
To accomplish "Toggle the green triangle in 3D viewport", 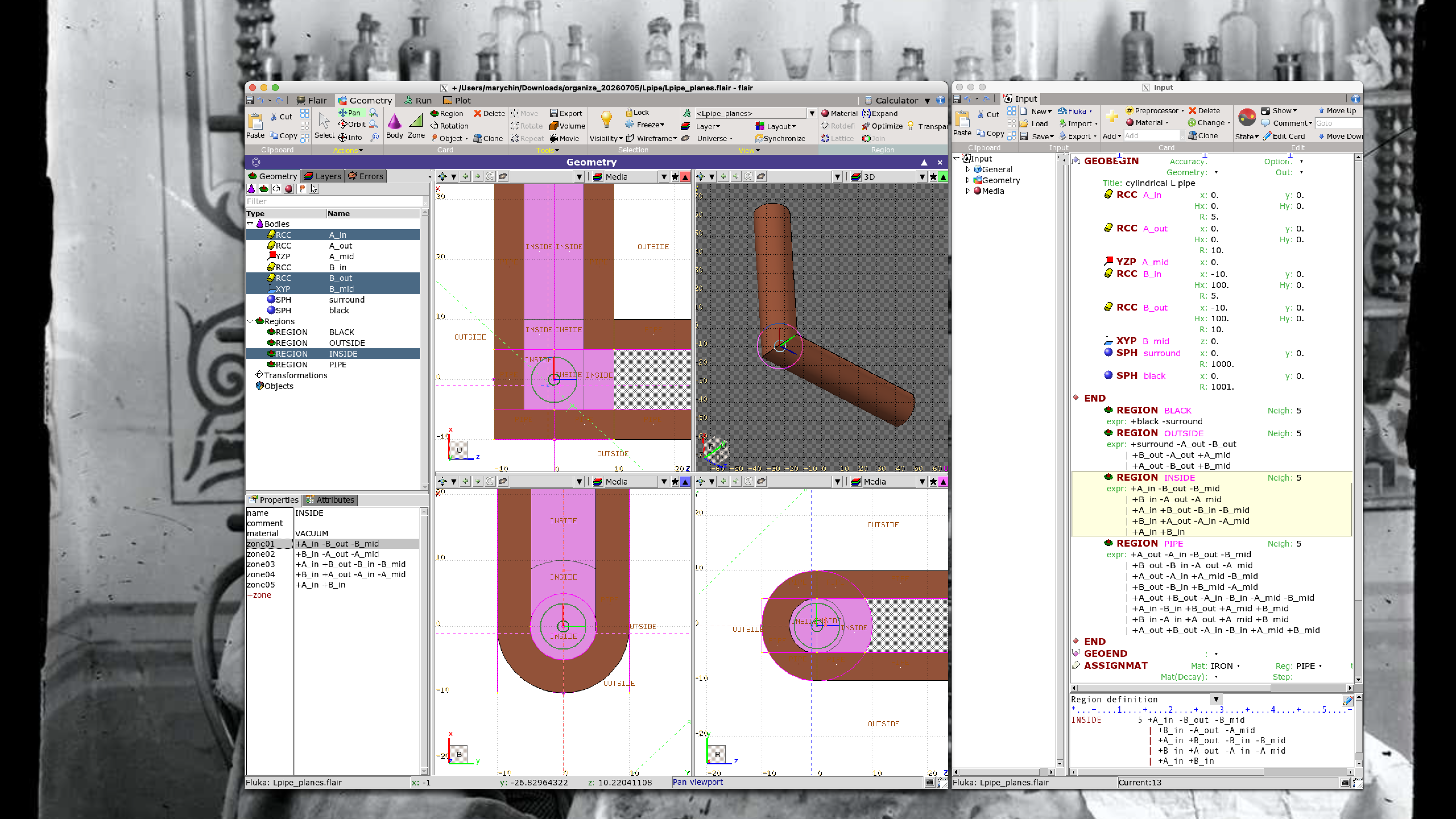I will pos(943,177).
